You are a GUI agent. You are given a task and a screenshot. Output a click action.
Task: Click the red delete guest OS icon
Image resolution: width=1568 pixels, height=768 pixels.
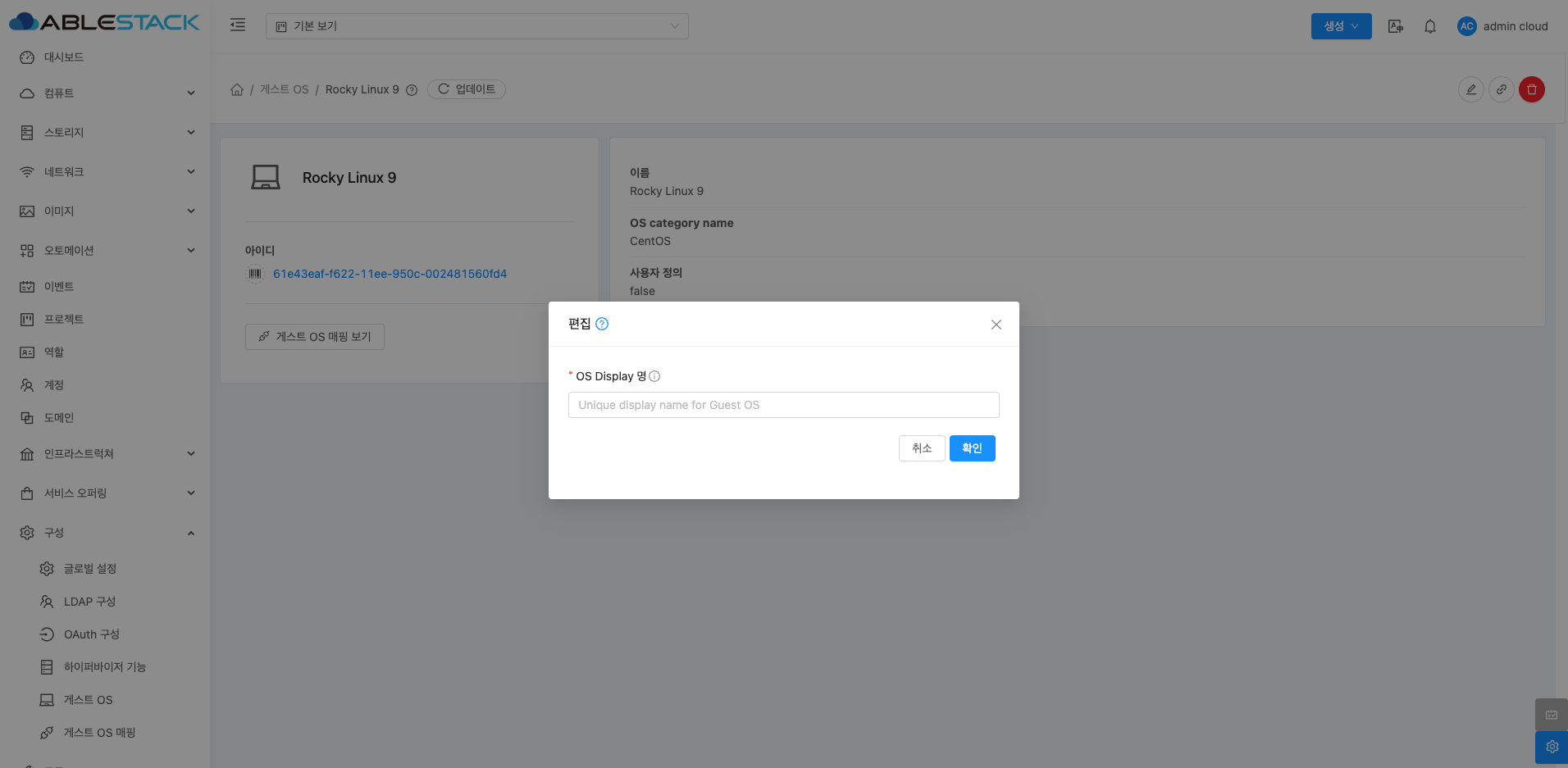(x=1531, y=89)
